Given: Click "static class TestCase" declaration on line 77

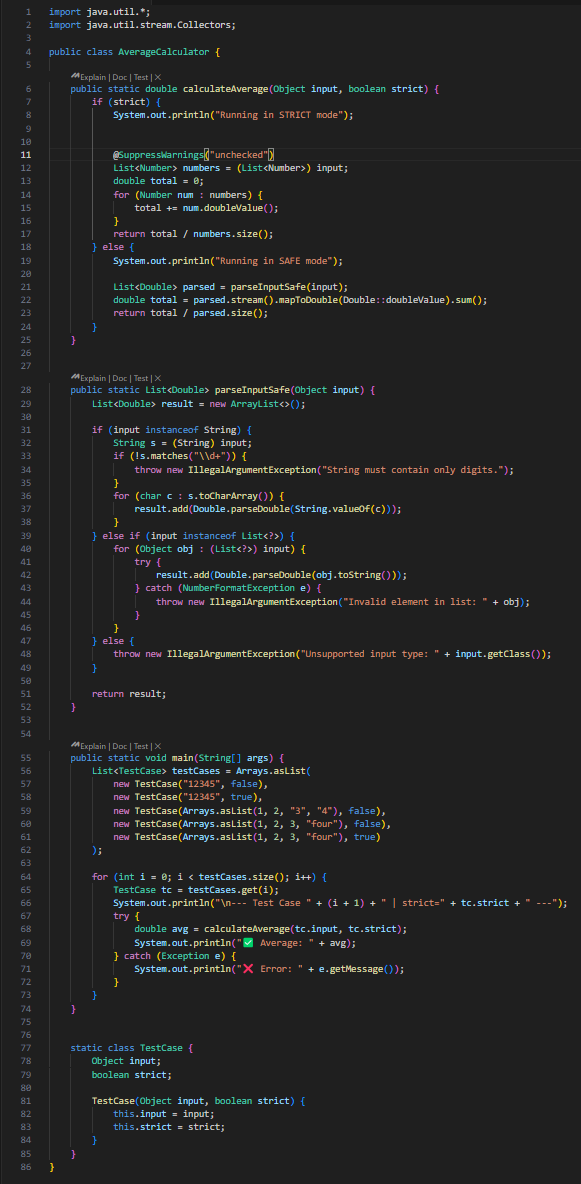Looking at the screenshot, I should click(x=128, y=1048).
